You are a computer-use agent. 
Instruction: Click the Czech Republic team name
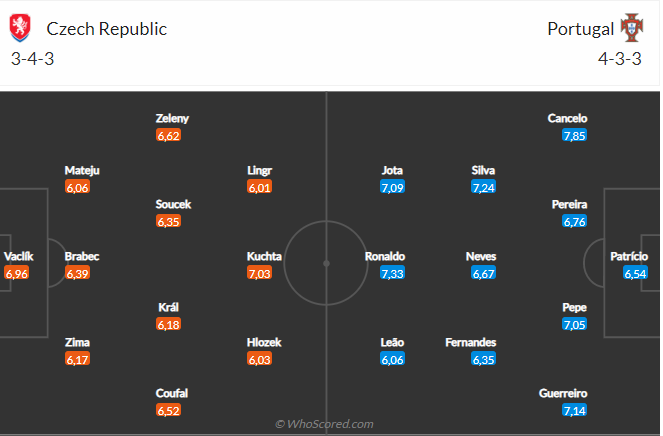pos(106,29)
